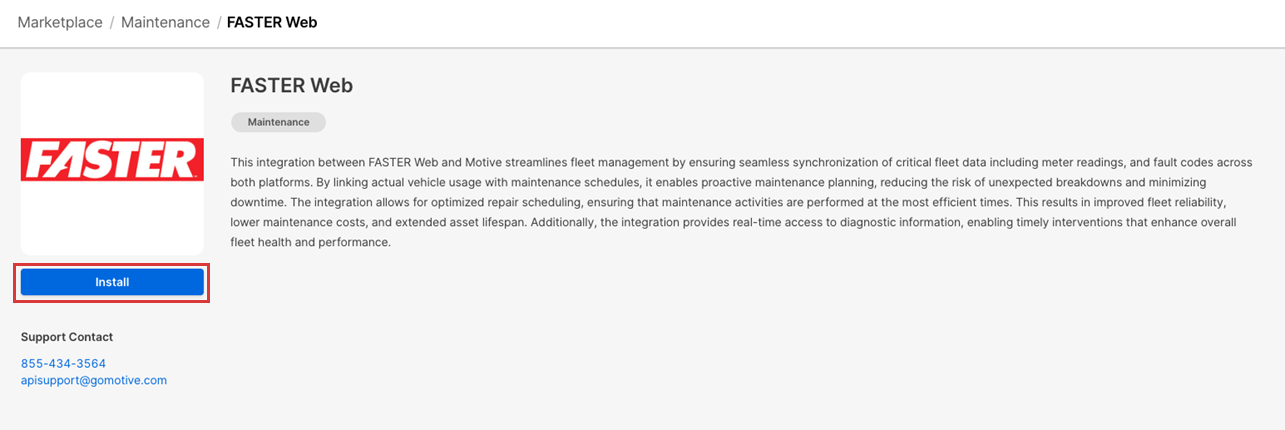The image size is (1285, 430).
Task: Click the Support Contact heading
Action: pos(67,337)
